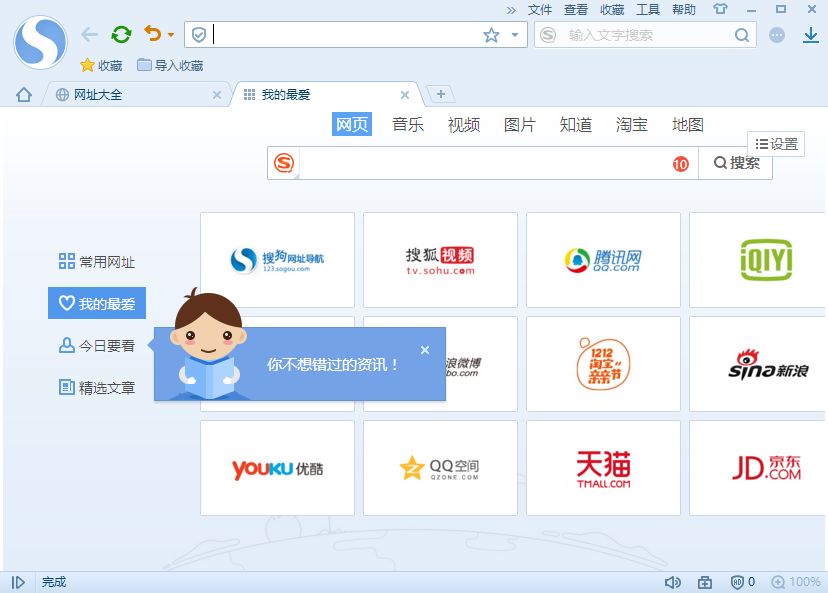The image size is (828, 593).
Task: Click the home icon
Action: [x=22, y=94]
